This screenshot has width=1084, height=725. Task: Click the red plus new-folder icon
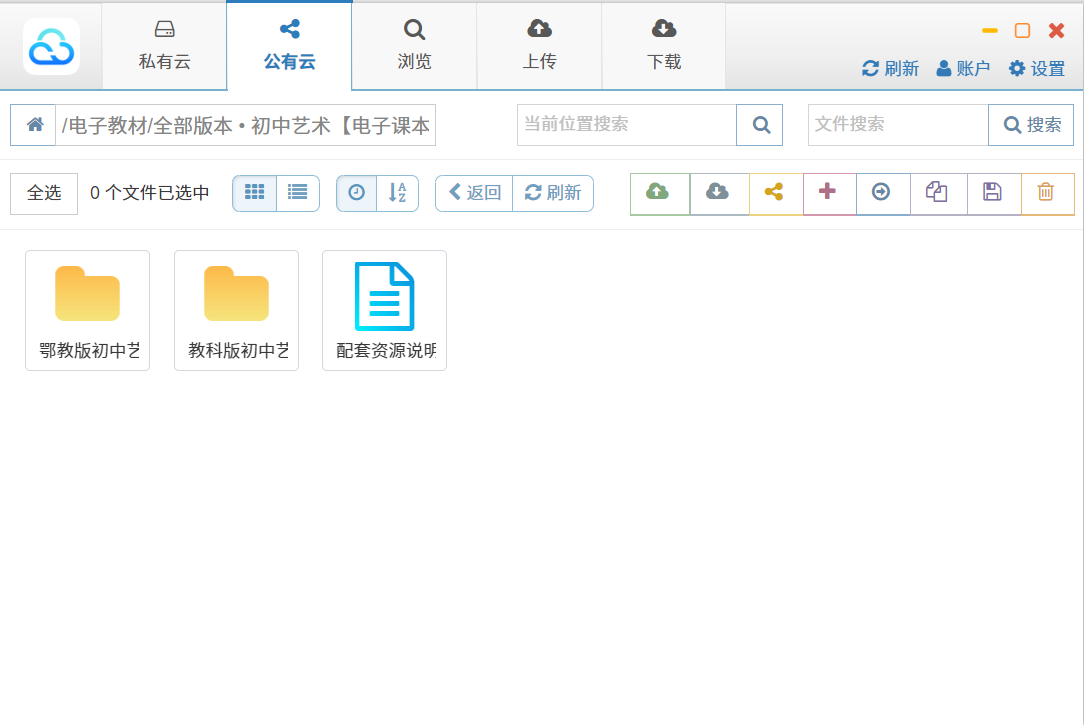point(829,194)
